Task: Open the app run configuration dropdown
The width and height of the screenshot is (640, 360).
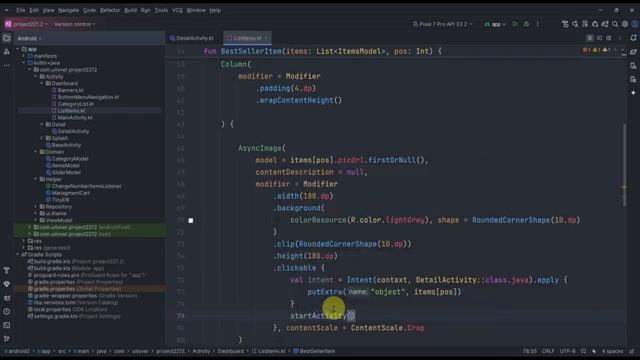Action: 495,24
